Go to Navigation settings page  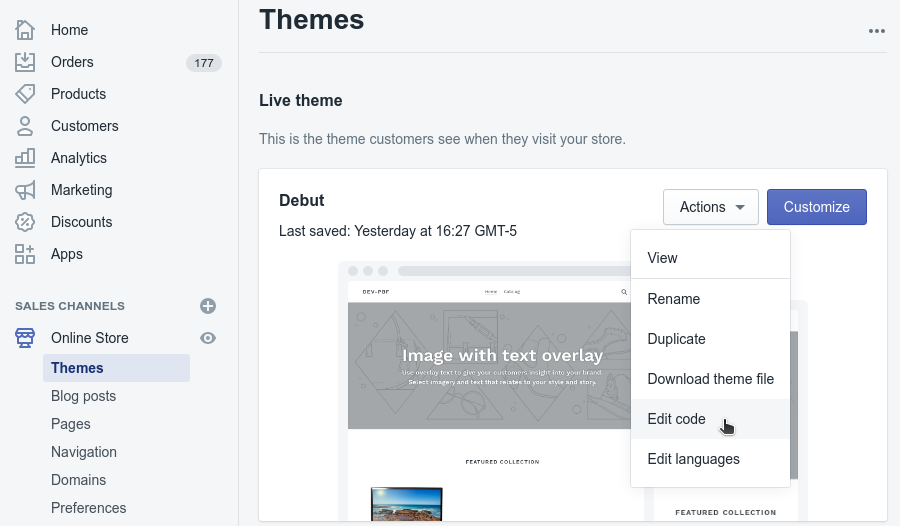[84, 452]
